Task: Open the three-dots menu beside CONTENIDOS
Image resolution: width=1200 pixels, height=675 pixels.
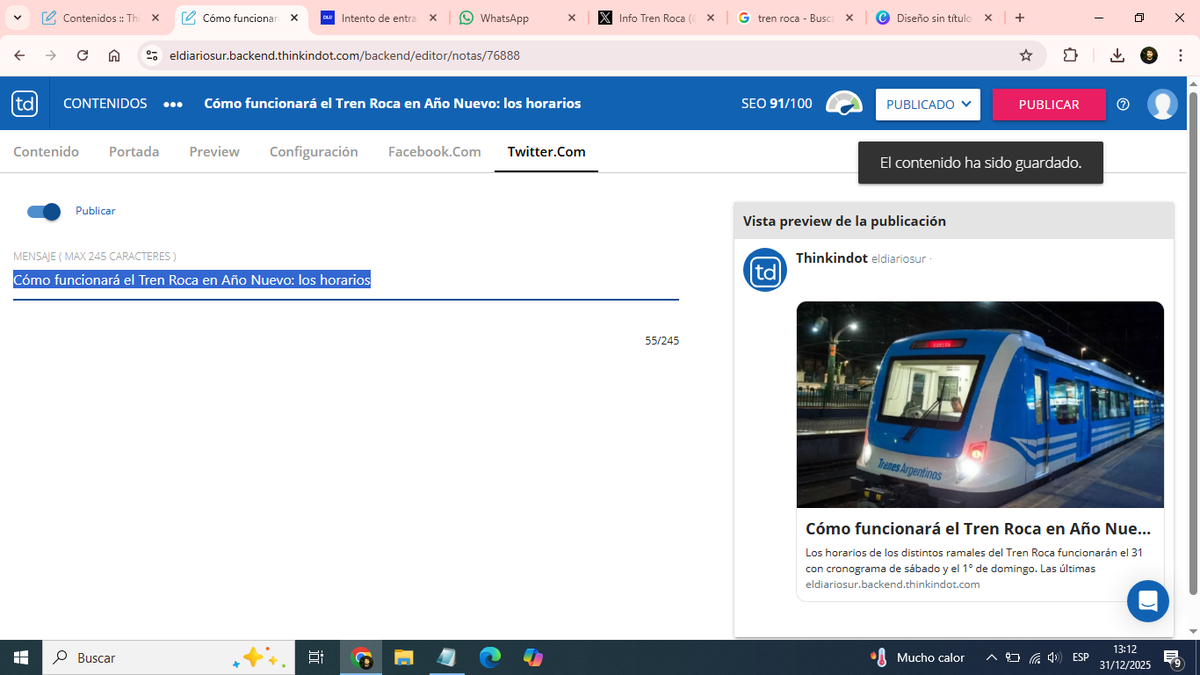Action: click(173, 104)
